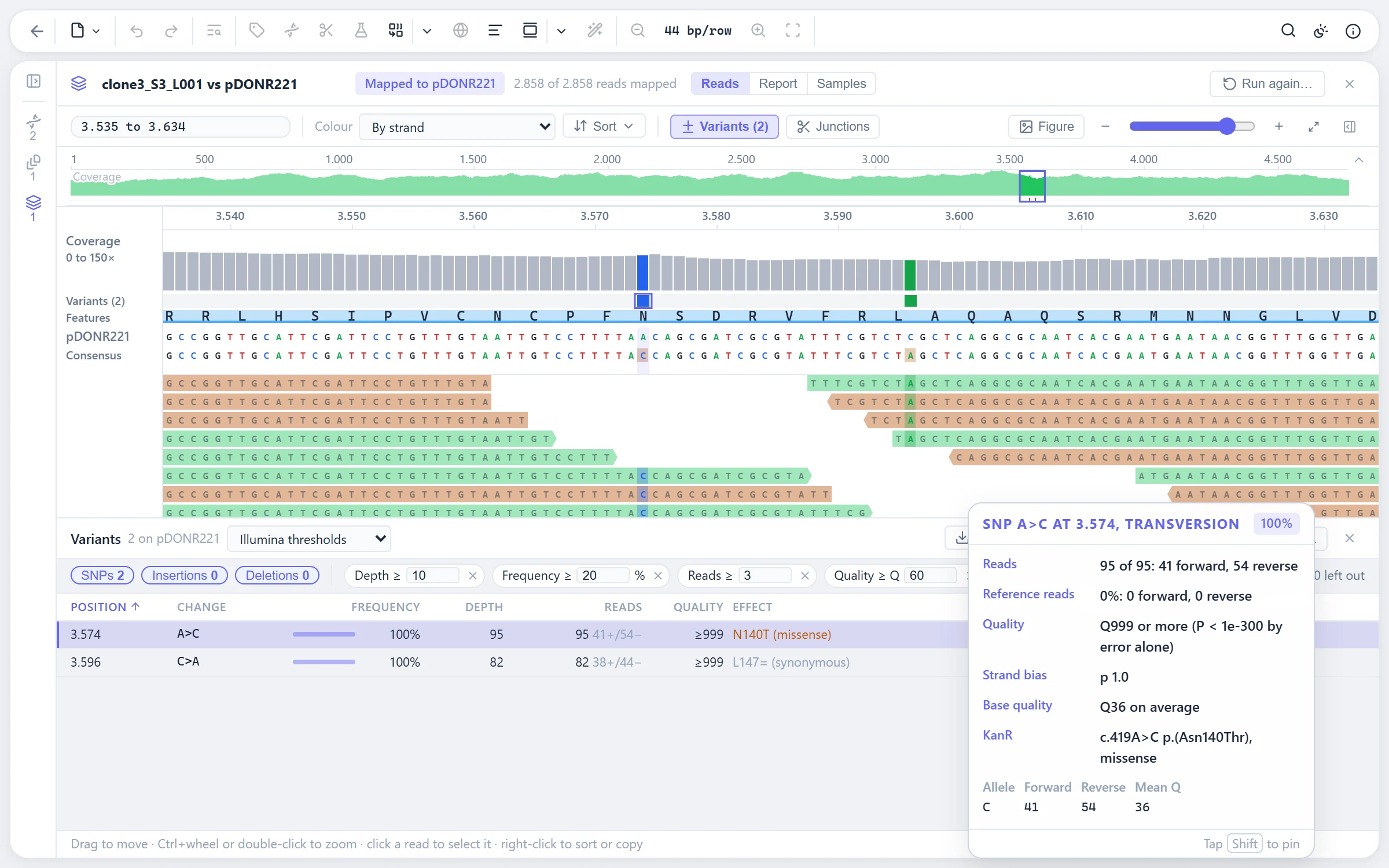Select the Reads tab
The image size is (1389, 868).
coord(720,83)
